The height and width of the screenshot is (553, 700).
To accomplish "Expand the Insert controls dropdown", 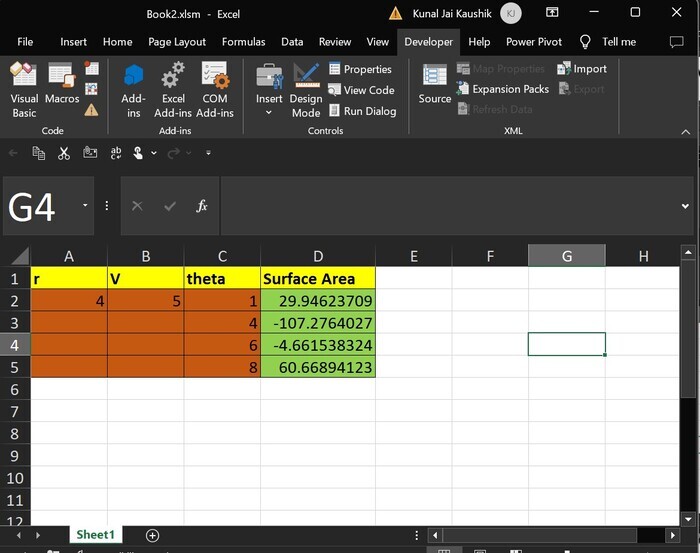I will 268,112.
